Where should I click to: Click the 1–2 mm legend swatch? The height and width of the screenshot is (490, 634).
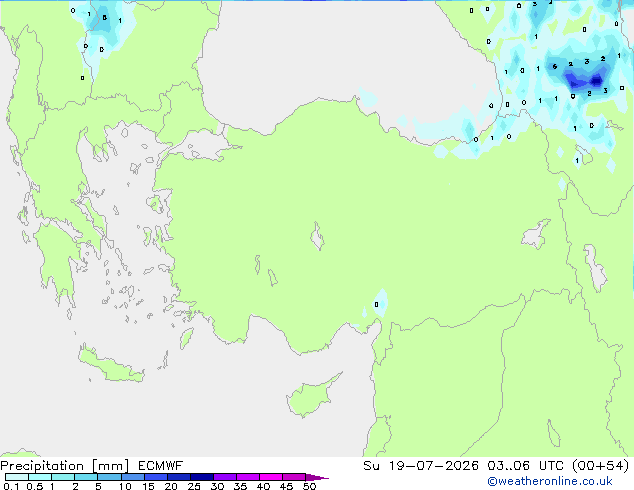coord(63,477)
